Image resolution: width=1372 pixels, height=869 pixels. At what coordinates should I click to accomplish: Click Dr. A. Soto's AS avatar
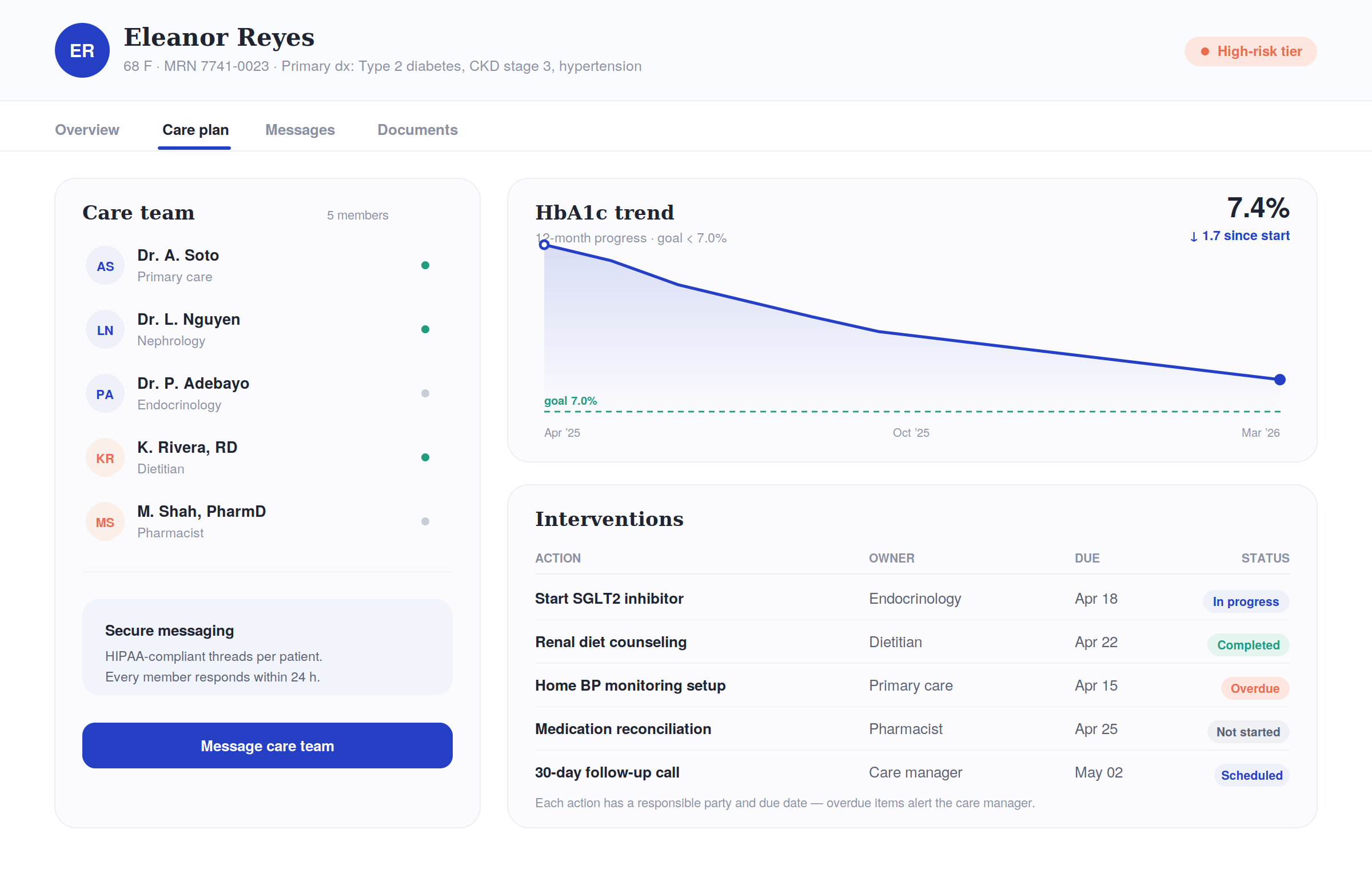click(105, 266)
